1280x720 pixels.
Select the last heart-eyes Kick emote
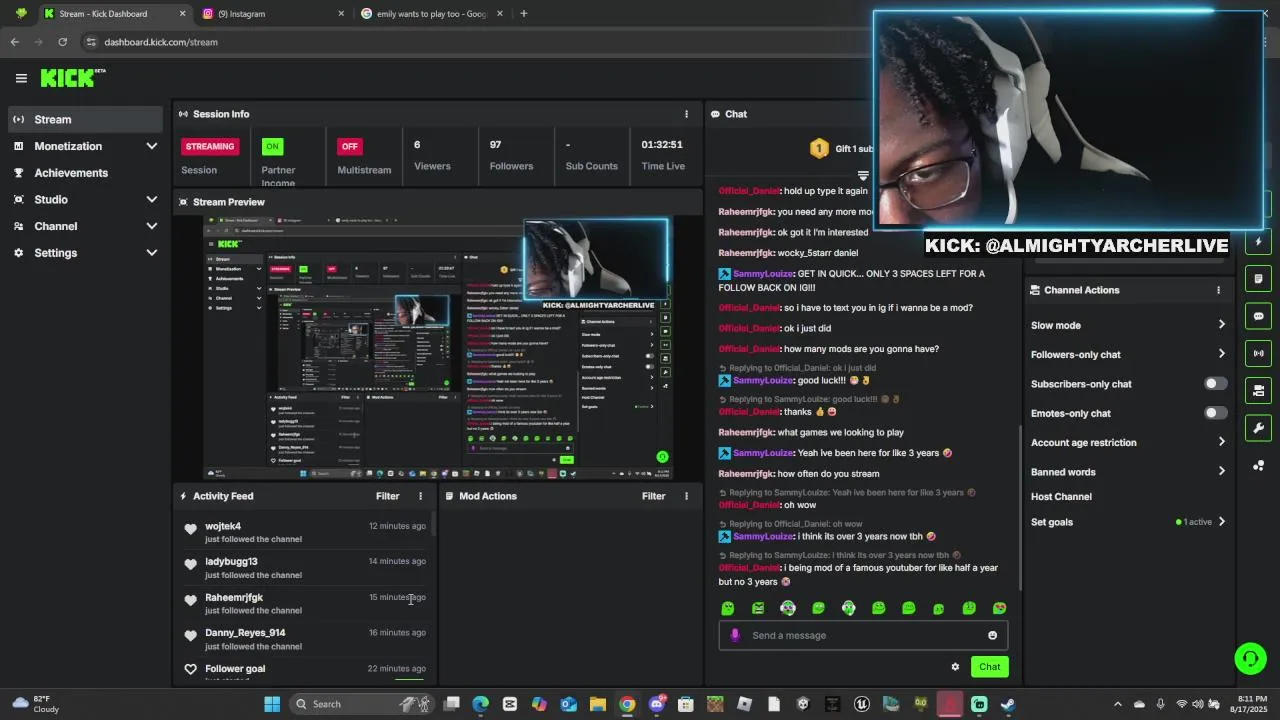pyautogui.click(x=999, y=608)
